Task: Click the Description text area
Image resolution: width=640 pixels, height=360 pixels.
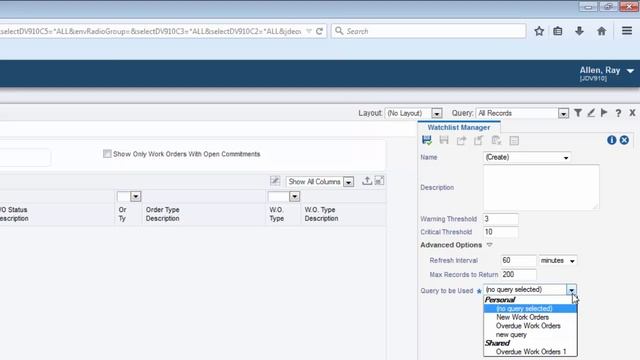Action: point(541,187)
